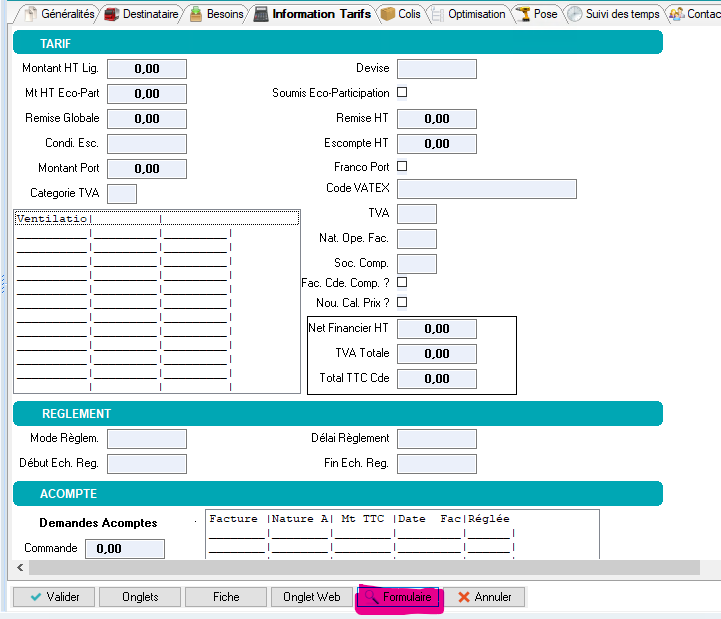Click the horizontal scrollbar left arrow

tap(18, 567)
